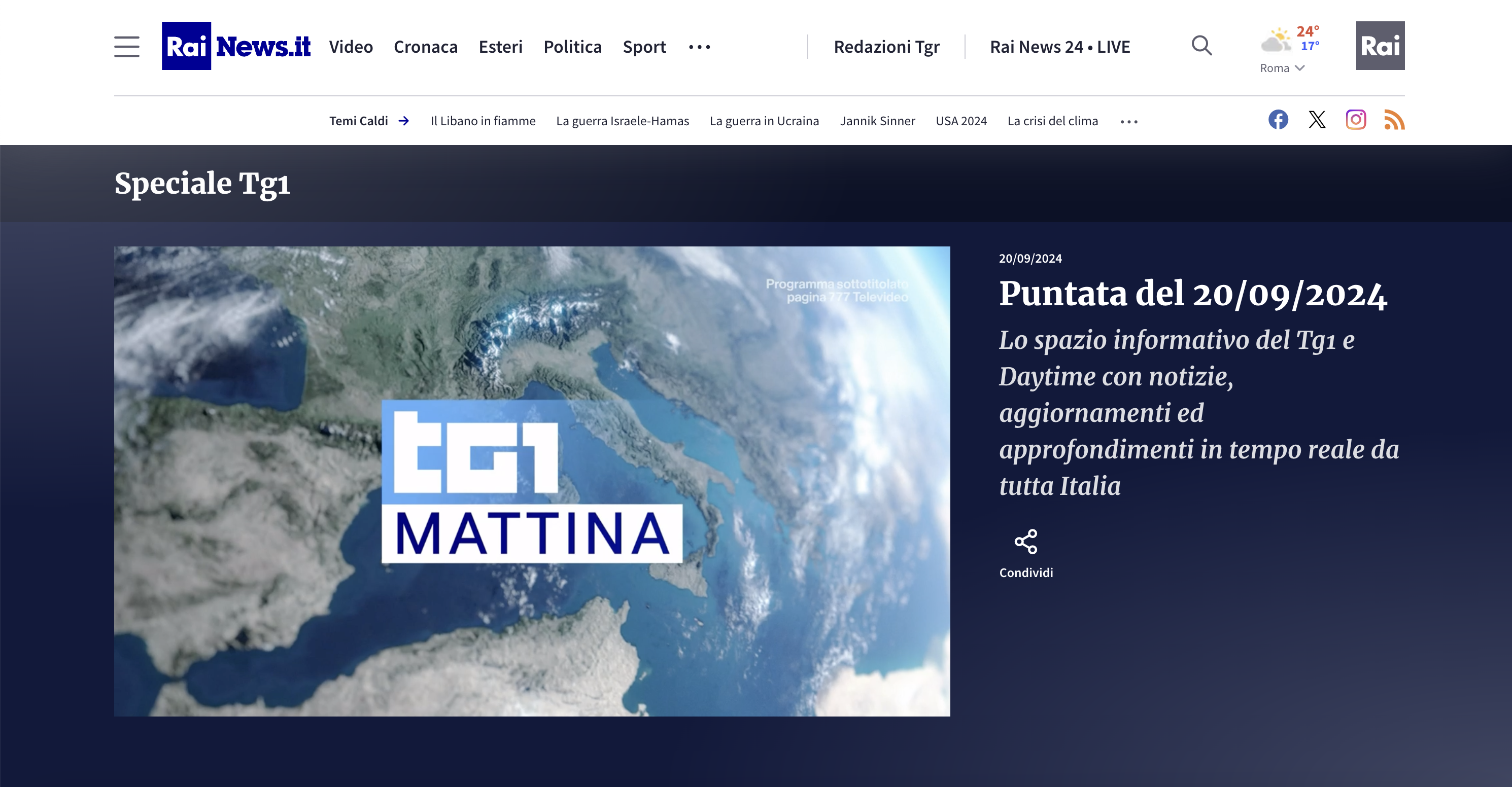The height and width of the screenshot is (787, 1512).
Task: View the weather forecast icon
Action: point(1276,40)
